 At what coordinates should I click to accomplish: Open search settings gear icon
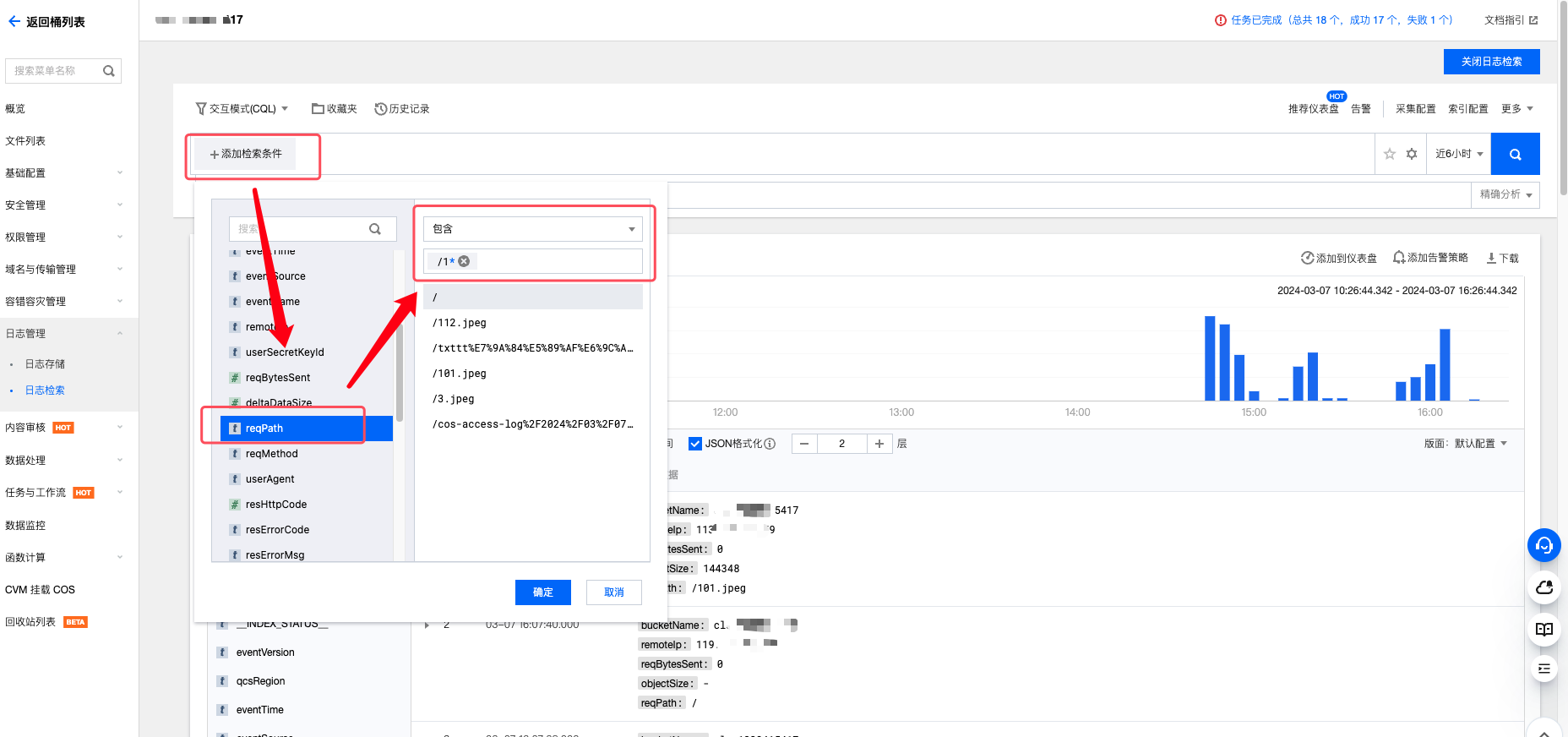(x=1412, y=154)
